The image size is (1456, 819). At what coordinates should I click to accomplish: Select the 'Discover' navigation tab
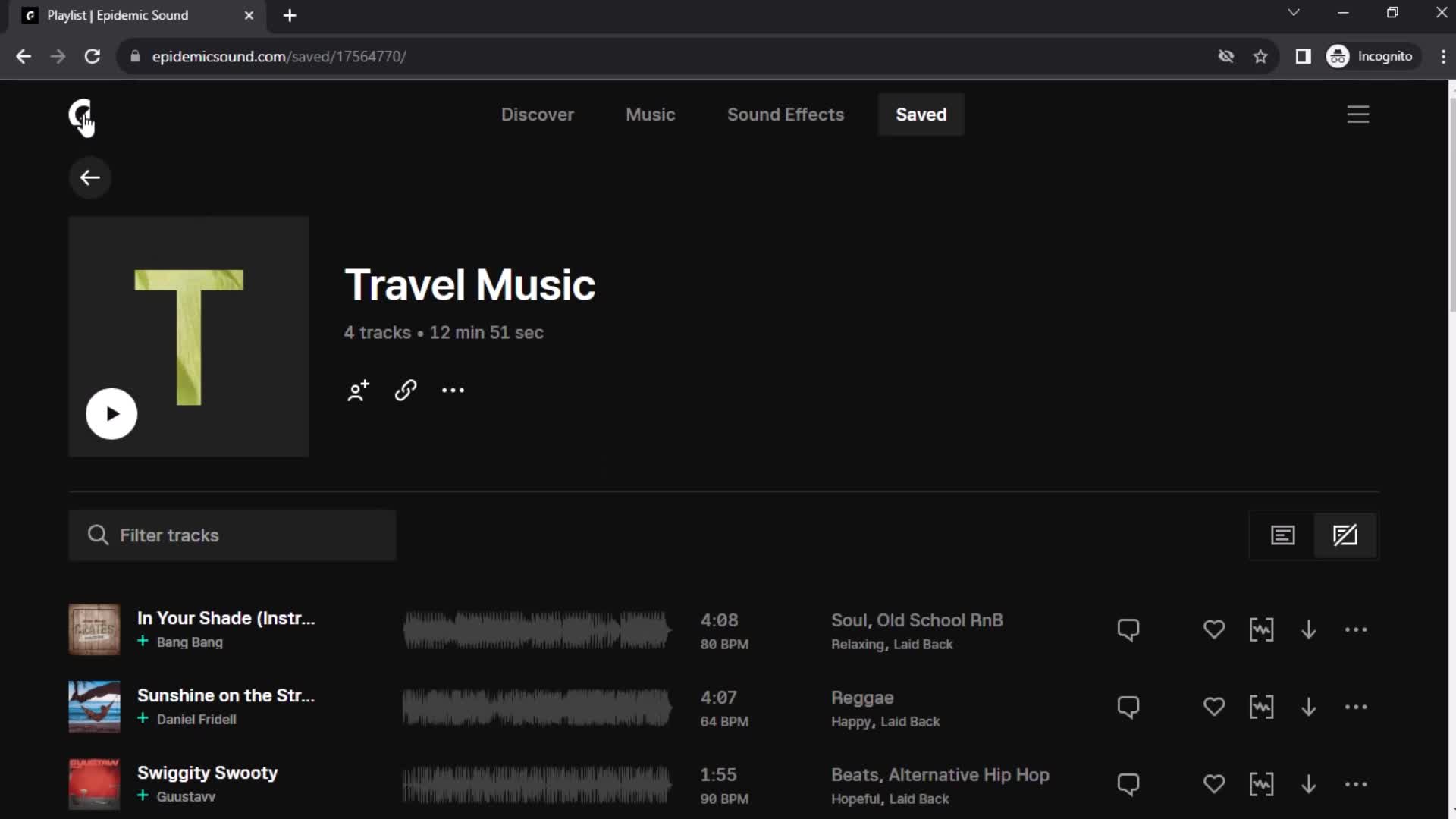[537, 114]
